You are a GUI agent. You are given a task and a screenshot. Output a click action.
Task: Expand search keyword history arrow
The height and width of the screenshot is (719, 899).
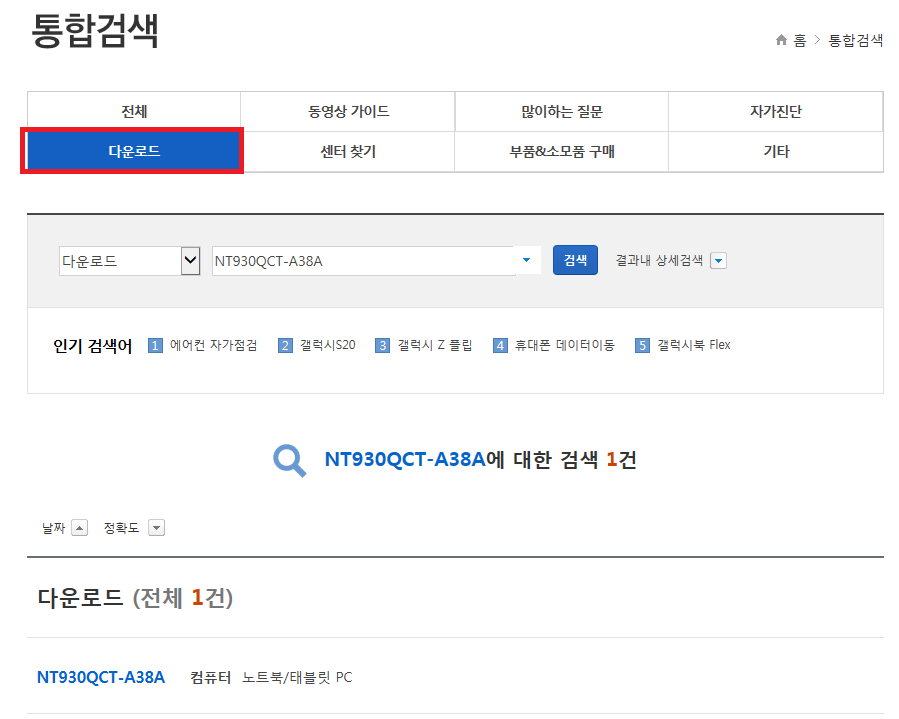coord(526,260)
